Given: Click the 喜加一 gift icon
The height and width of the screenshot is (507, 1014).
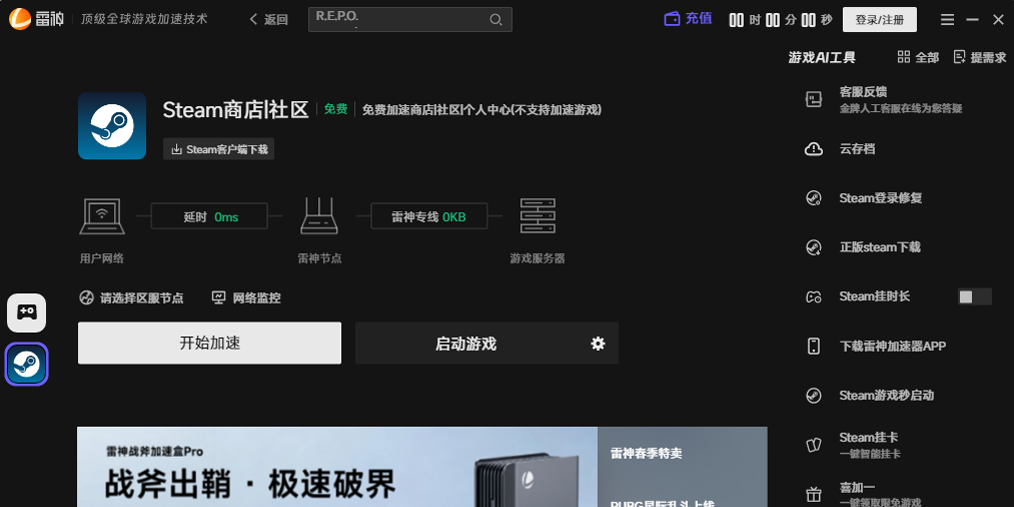Looking at the screenshot, I should [814, 494].
